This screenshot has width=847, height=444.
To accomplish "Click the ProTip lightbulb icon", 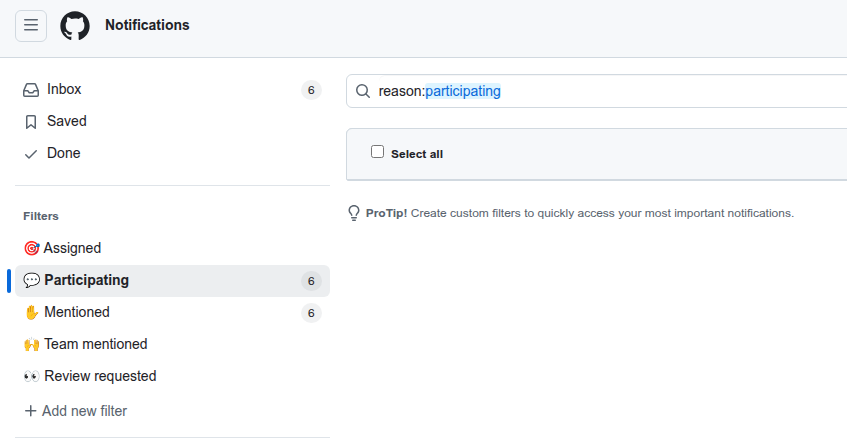I will tap(354, 213).
